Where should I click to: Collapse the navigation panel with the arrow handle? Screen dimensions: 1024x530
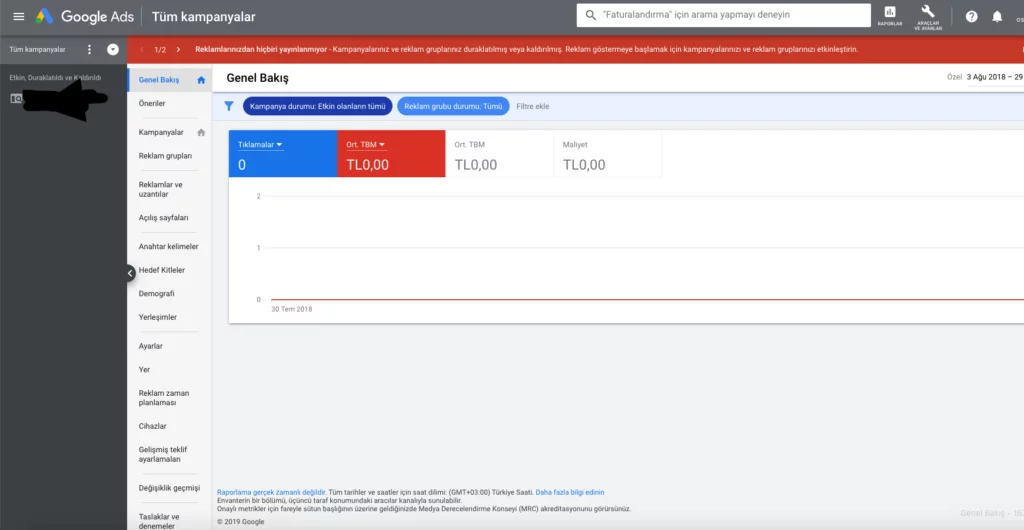click(x=130, y=272)
